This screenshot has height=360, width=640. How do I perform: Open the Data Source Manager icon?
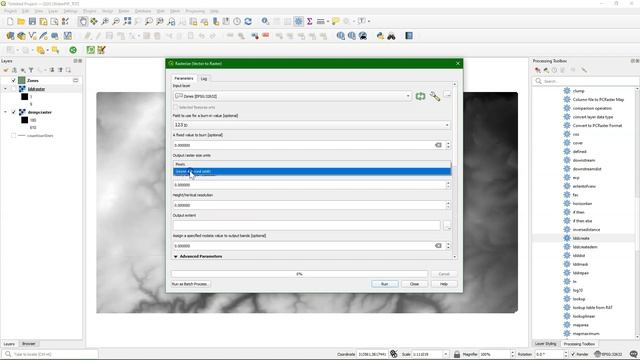10,36
